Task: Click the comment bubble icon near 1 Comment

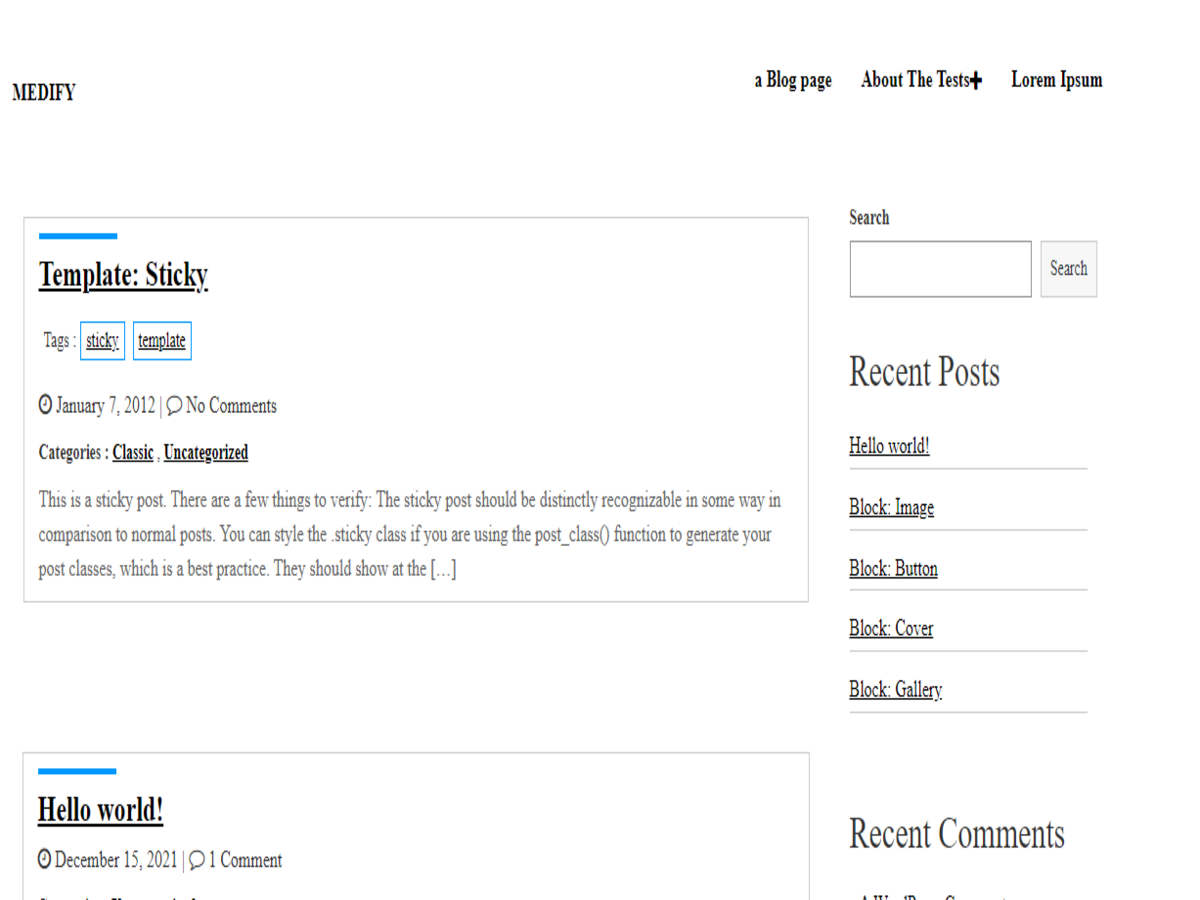Action: click(x=197, y=860)
